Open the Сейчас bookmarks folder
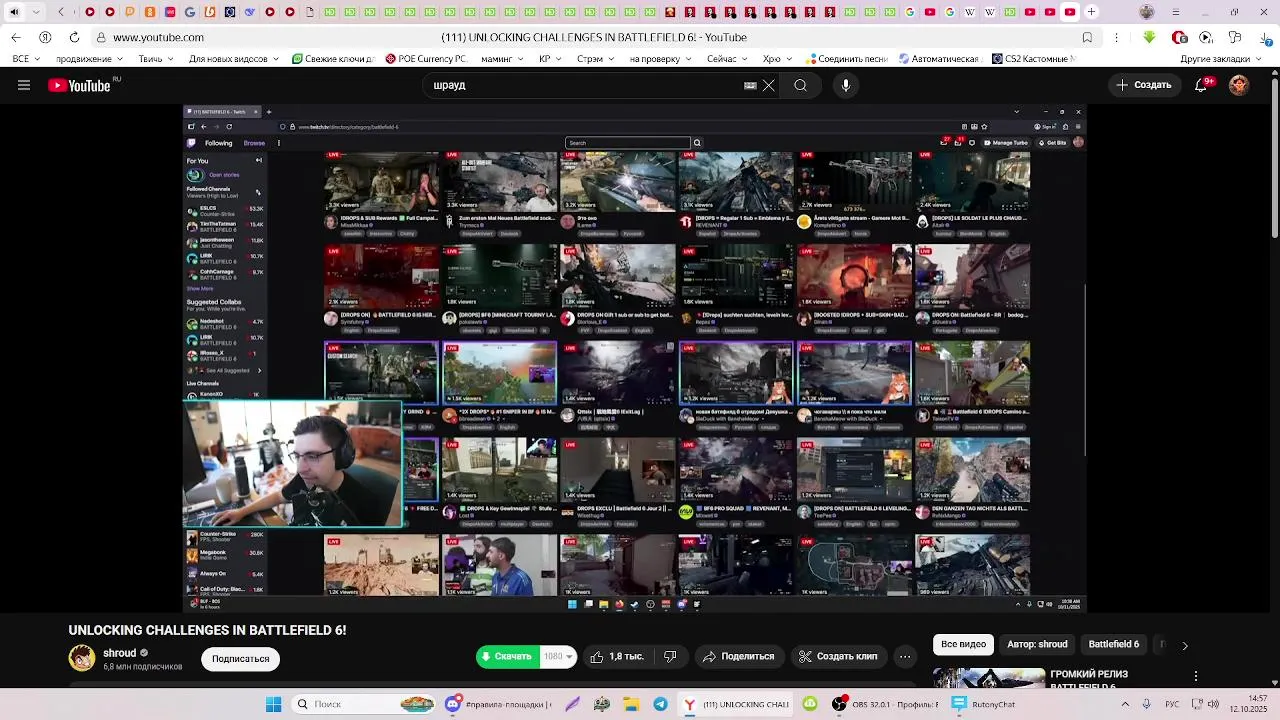This screenshot has width=1280, height=720. 726,59
